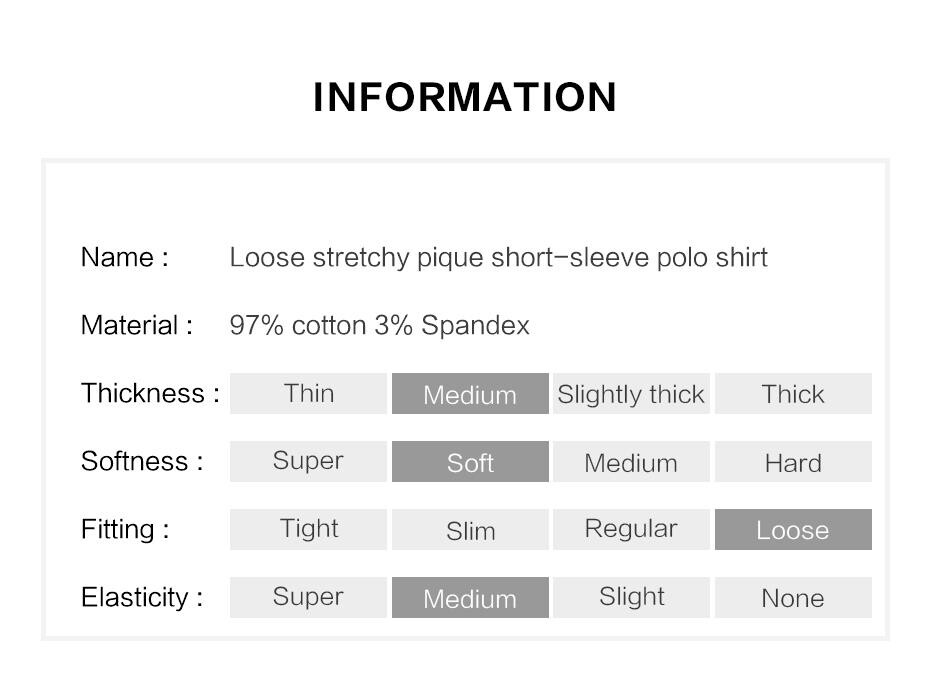Image resolution: width=930 pixels, height=678 pixels.
Task: Select the Thin thickness option
Action: coord(308,393)
